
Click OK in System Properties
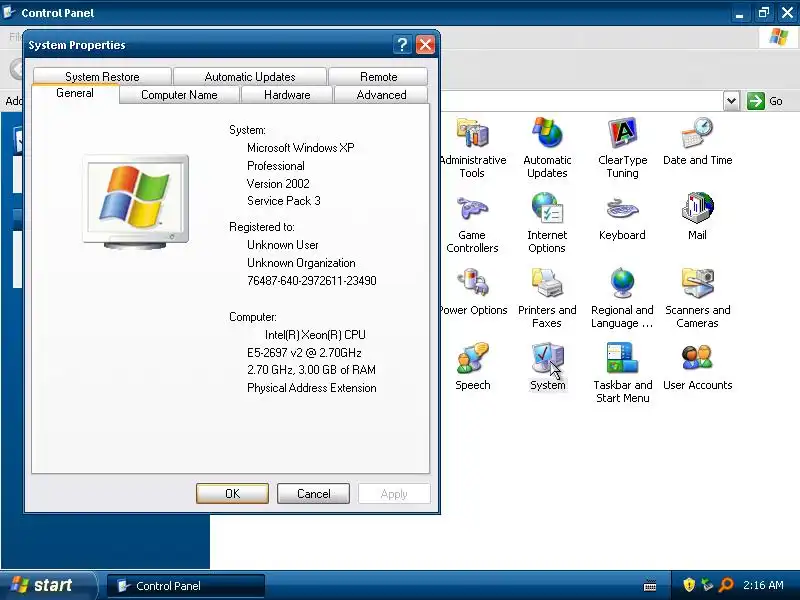pyautogui.click(x=232, y=493)
